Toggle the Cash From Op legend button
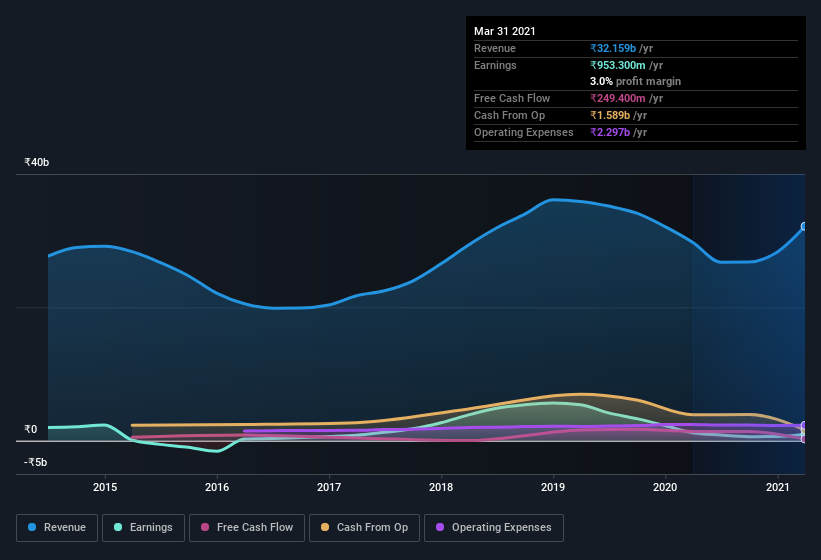 tap(364, 528)
